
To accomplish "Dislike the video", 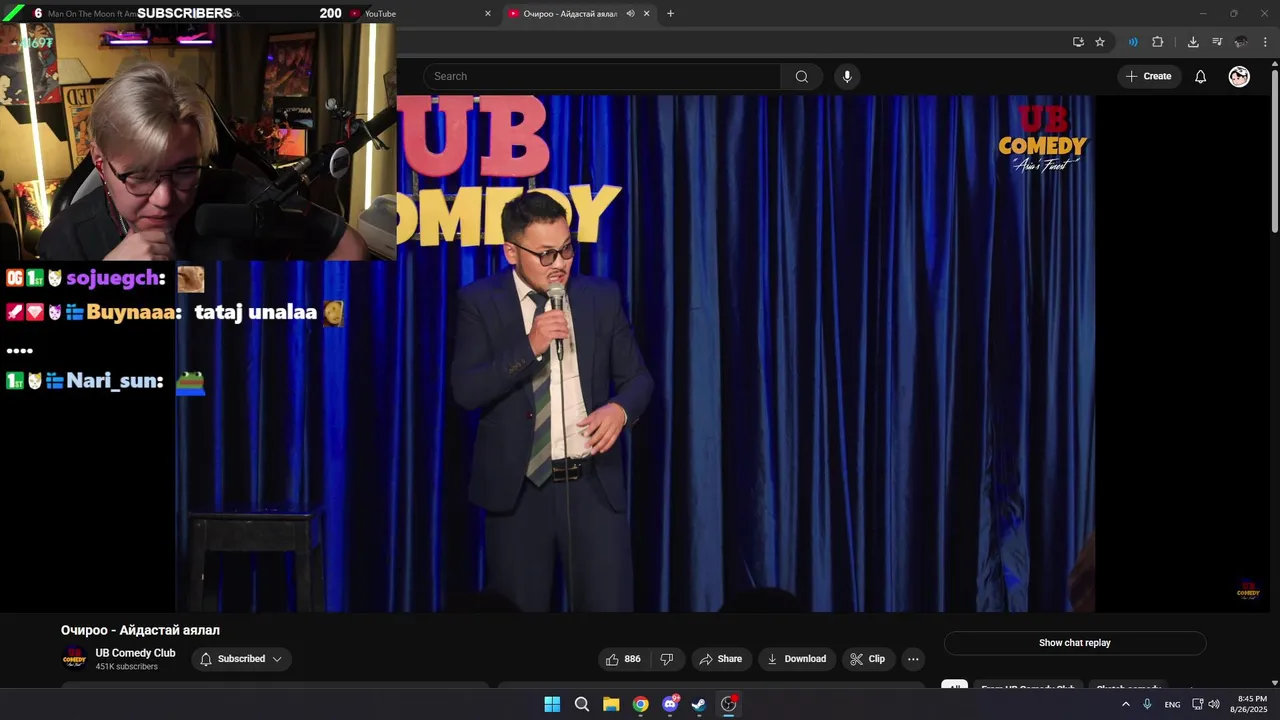I will point(667,659).
